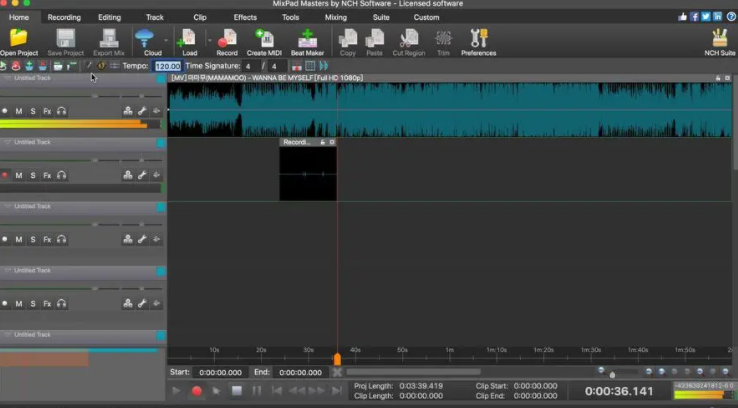Stop playback with the square stop button
Viewport: 738px width, 408px height.
coord(237,391)
